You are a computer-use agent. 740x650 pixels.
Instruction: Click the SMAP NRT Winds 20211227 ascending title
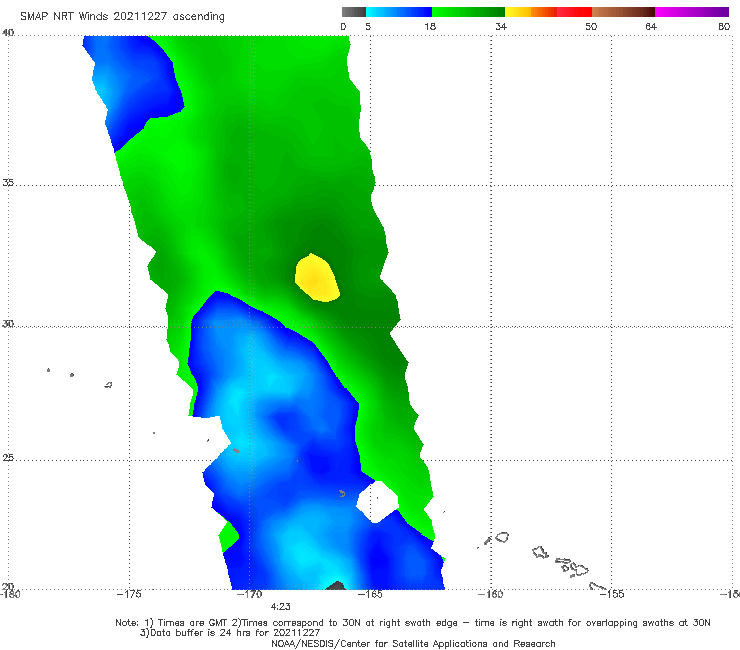click(x=122, y=17)
